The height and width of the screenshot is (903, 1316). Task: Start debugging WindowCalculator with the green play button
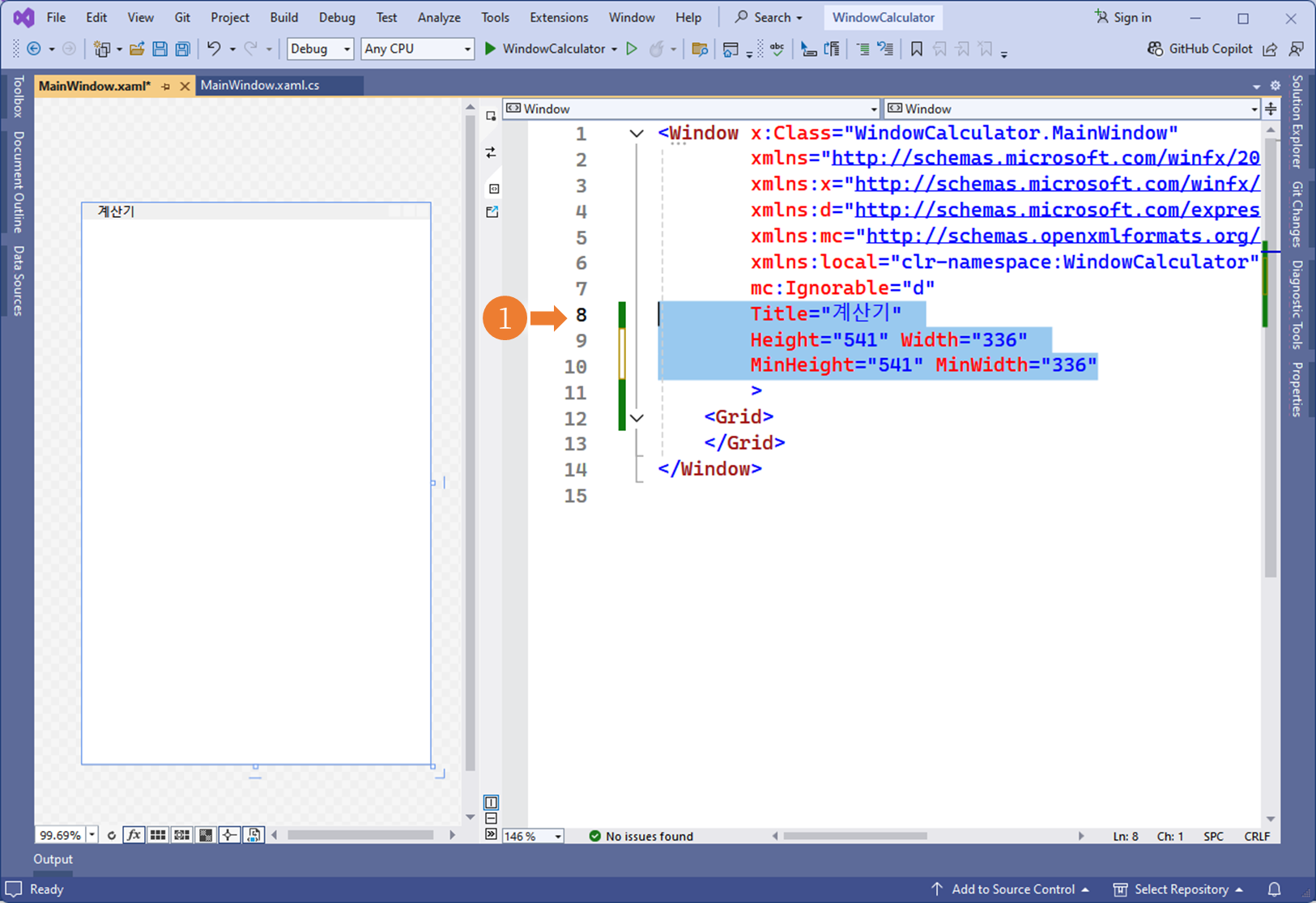[x=490, y=49]
